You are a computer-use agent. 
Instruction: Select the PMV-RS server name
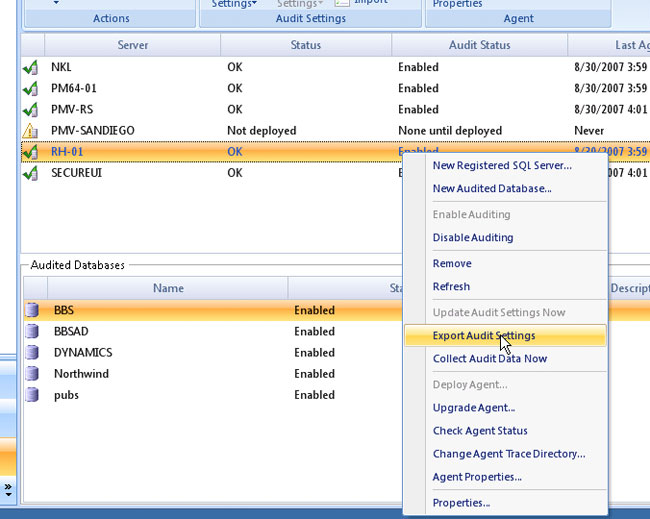pyautogui.click(x=72, y=109)
